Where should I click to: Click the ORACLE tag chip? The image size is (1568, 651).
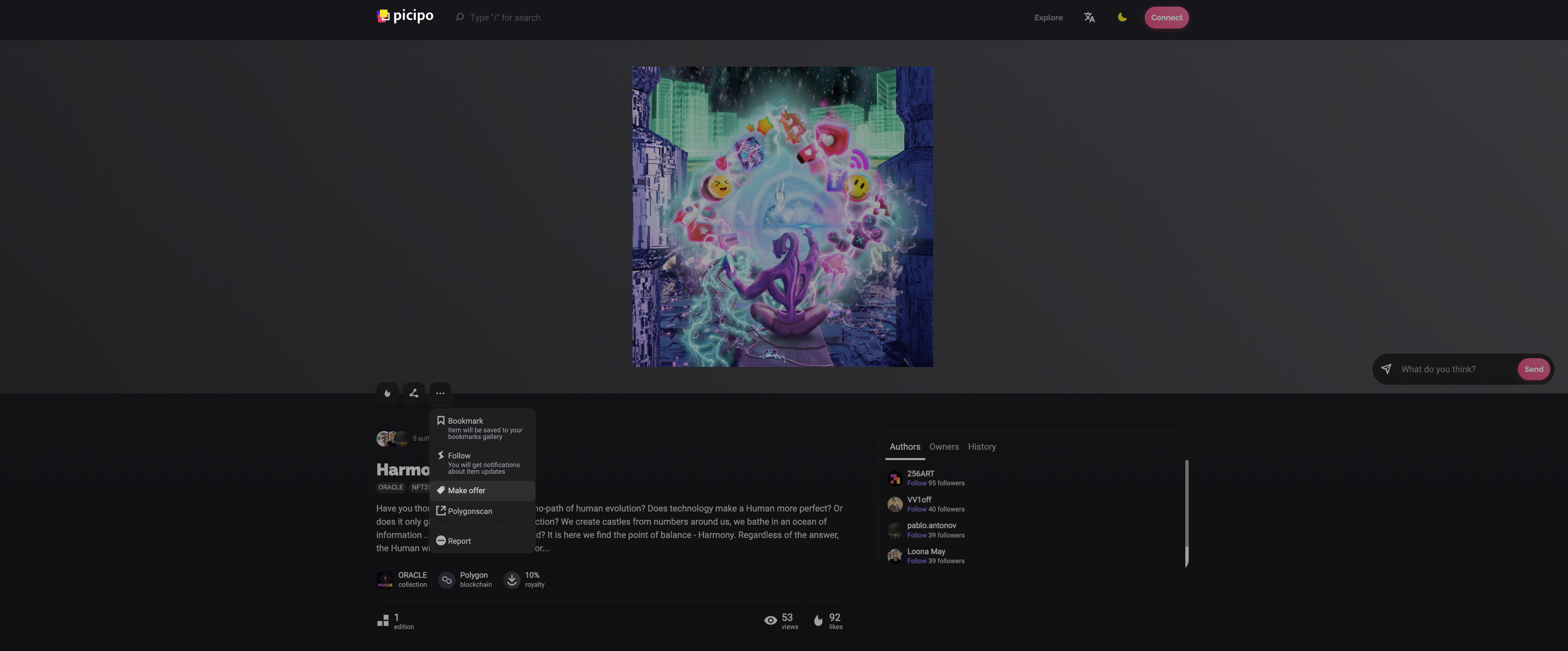coord(391,487)
